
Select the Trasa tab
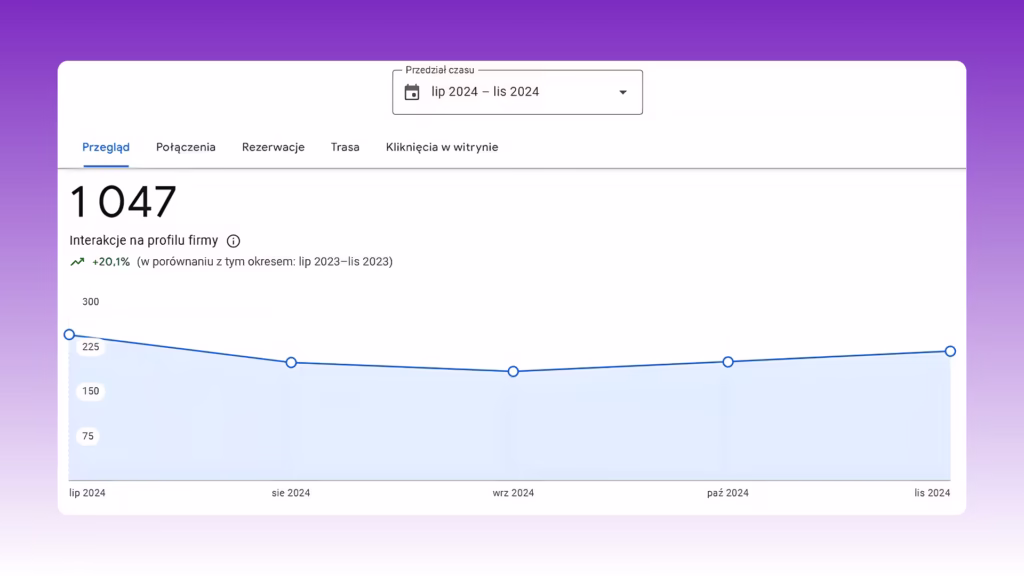[345, 147]
